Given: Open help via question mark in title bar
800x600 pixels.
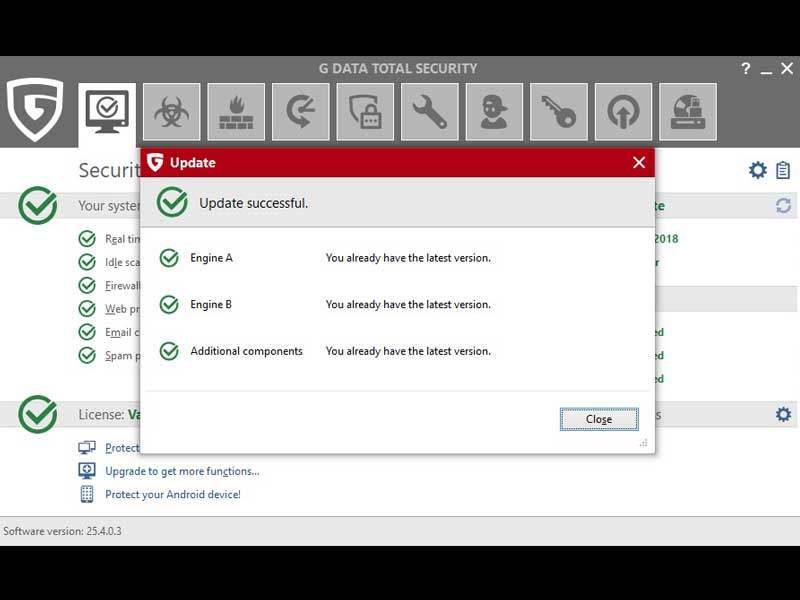Looking at the screenshot, I should pos(745,69).
